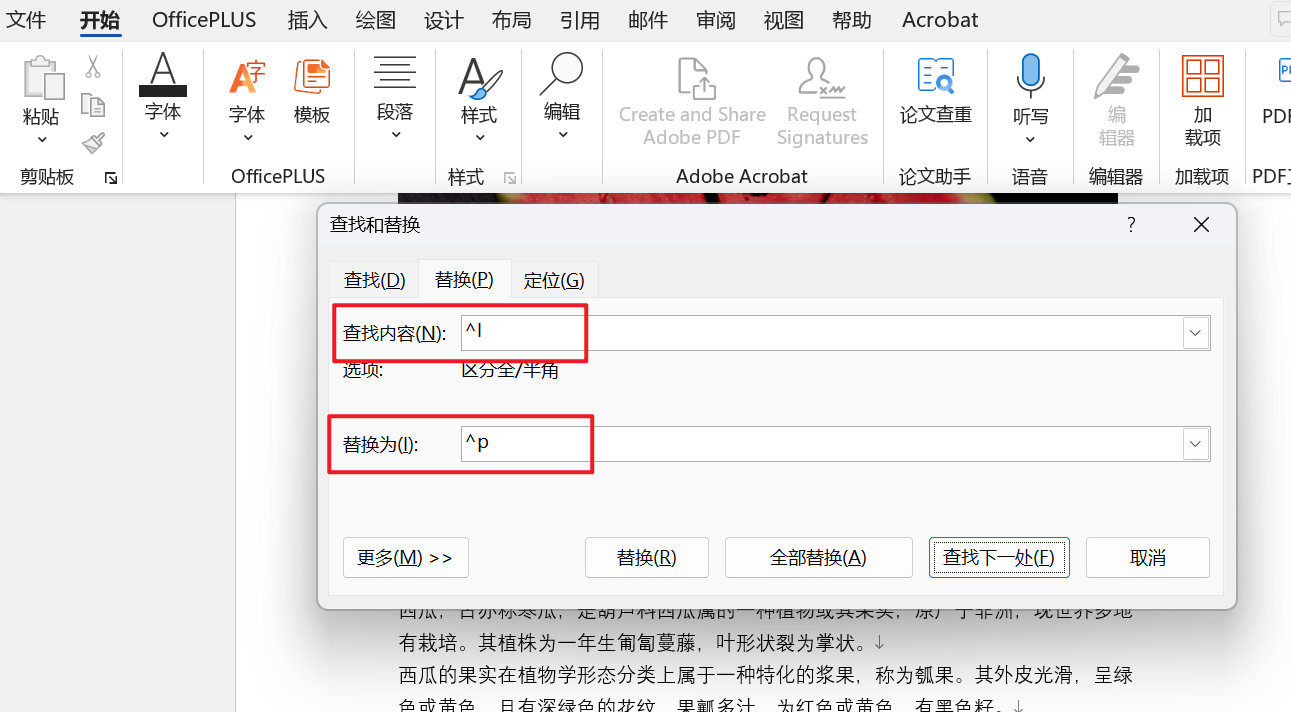Expand the Styles dropdown chevron

(x=479, y=138)
